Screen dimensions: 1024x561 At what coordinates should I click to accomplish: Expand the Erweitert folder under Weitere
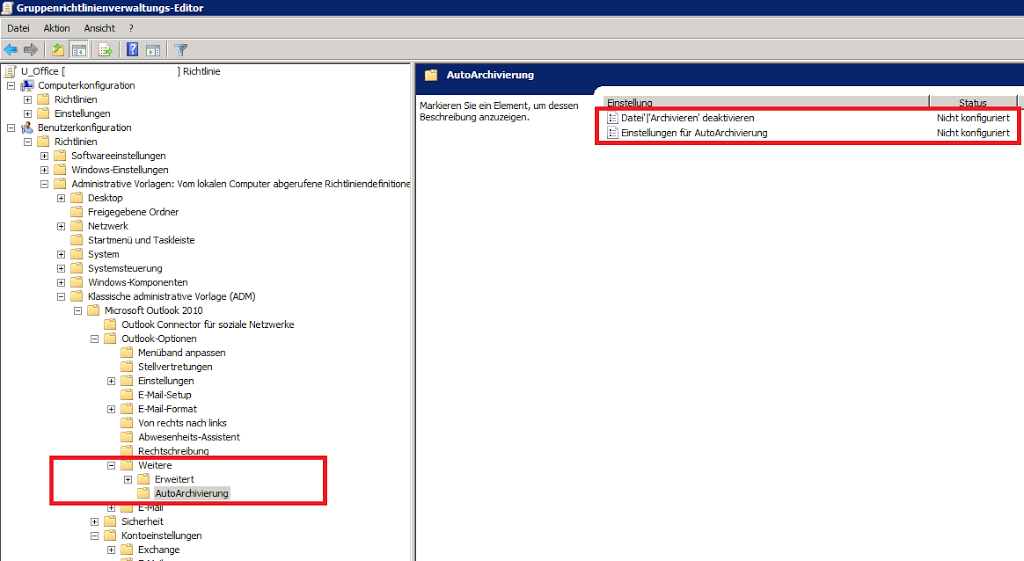point(128,480)
